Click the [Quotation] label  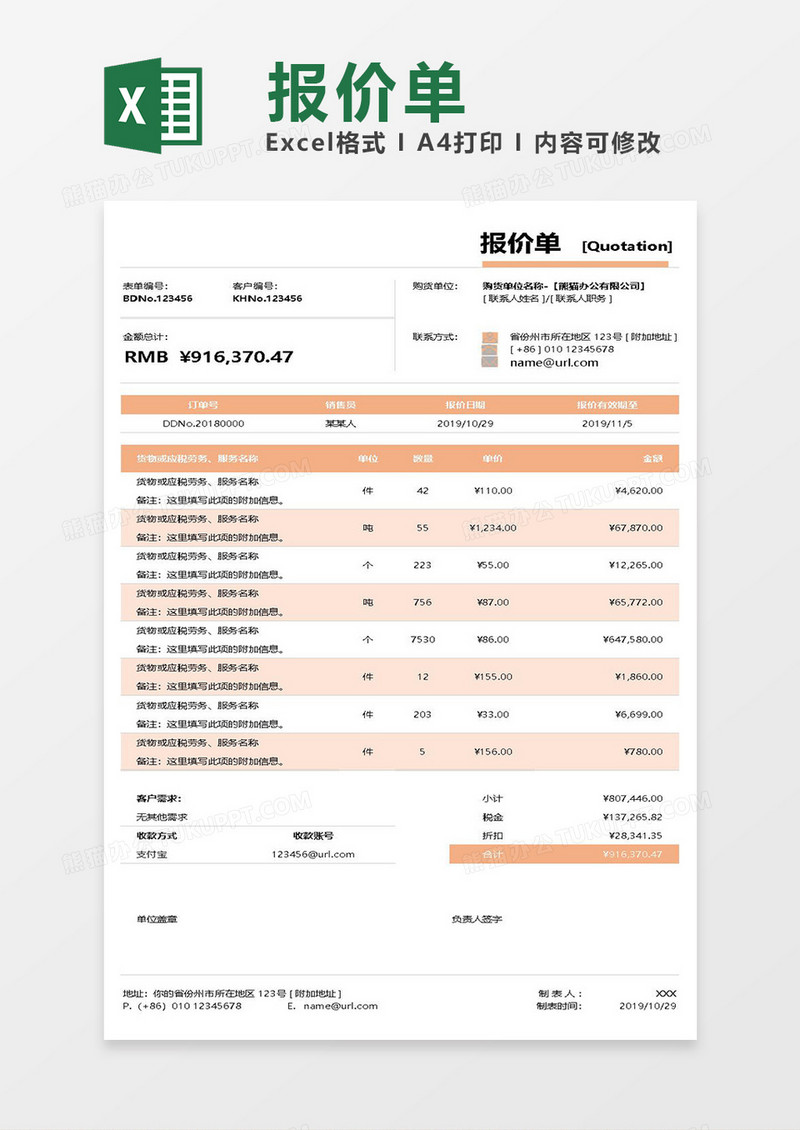coord(627,246)
